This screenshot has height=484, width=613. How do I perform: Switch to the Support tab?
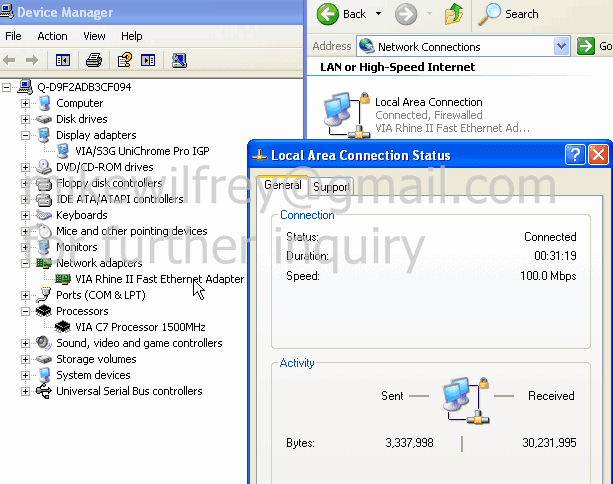point(332,186)
